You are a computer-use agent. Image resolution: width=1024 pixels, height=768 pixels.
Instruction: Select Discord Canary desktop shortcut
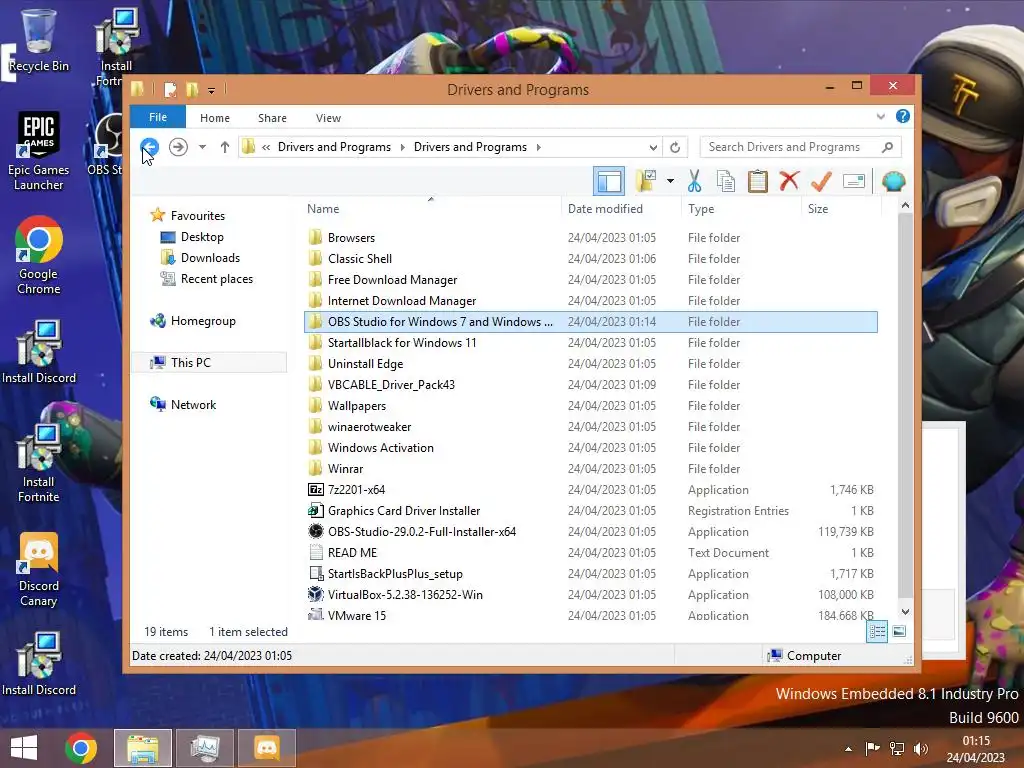(39, 569)
